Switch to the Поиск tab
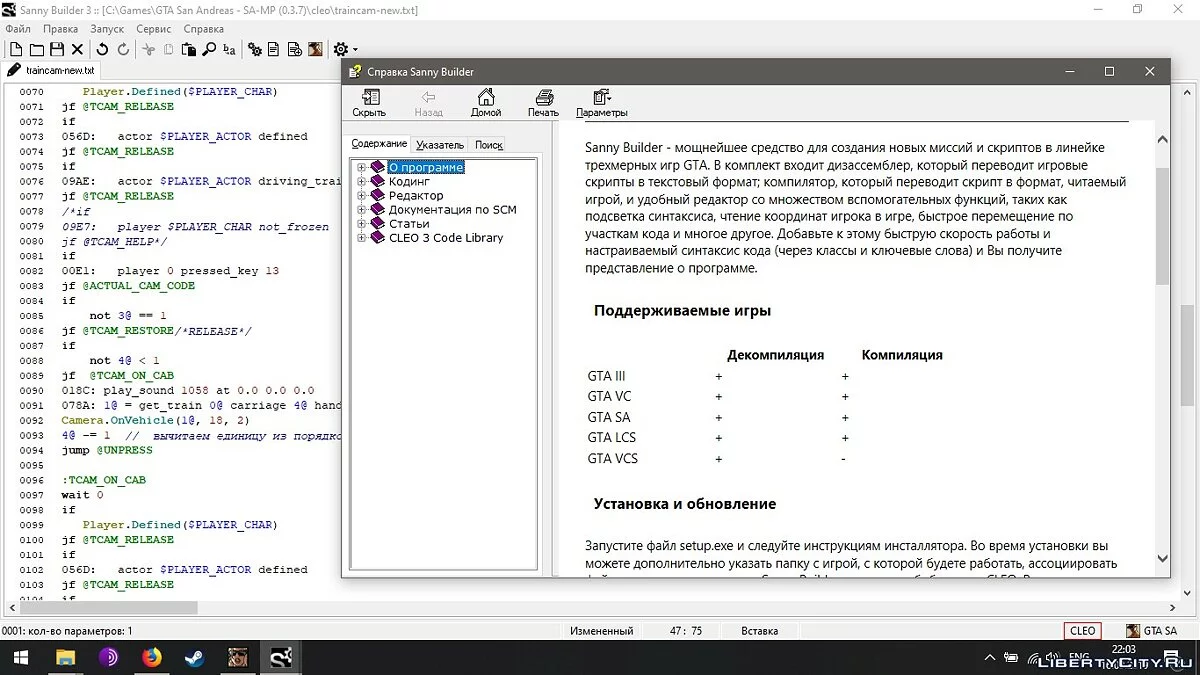Screen dimensions: 1200x675 click(x=488, y=145)
